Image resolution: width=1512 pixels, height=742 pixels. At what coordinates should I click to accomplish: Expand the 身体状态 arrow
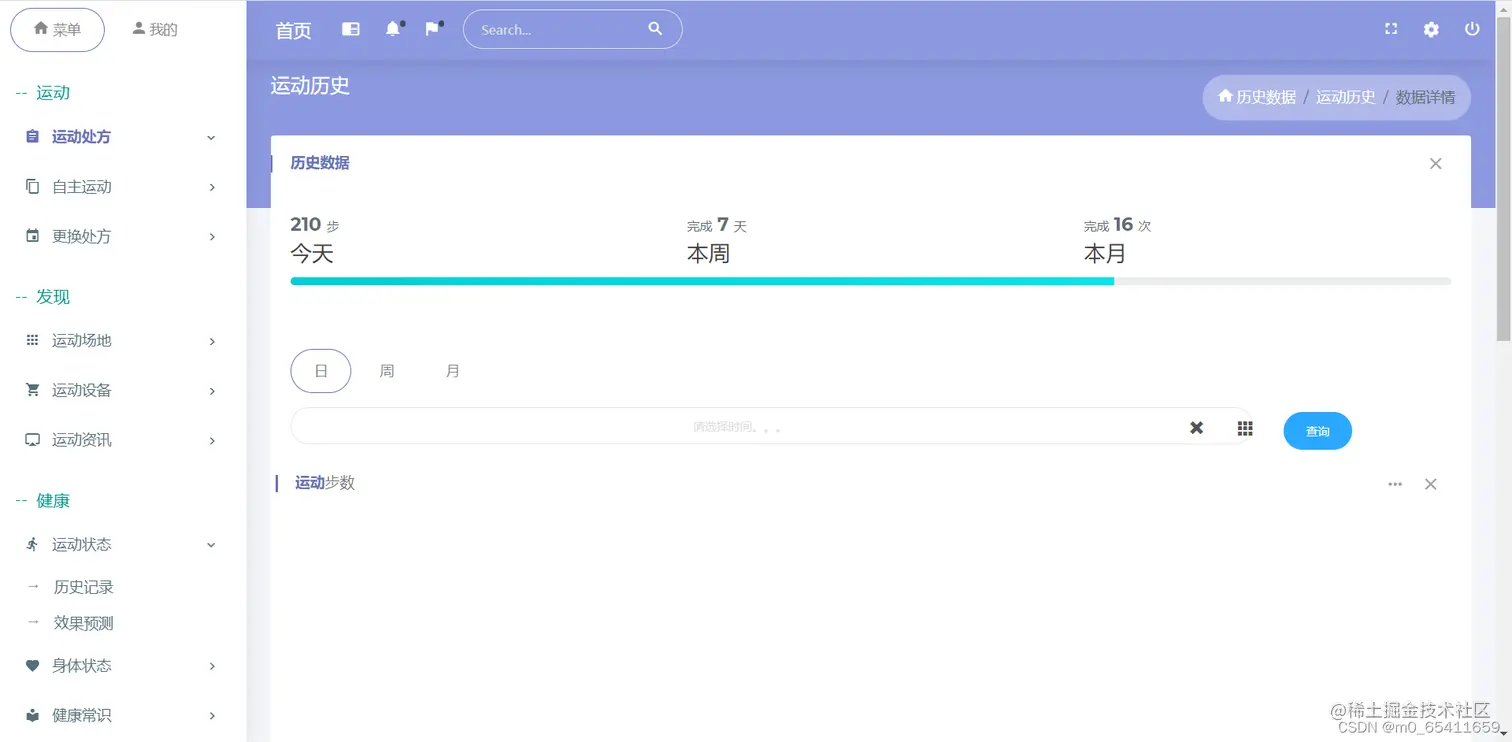(212, 666)
